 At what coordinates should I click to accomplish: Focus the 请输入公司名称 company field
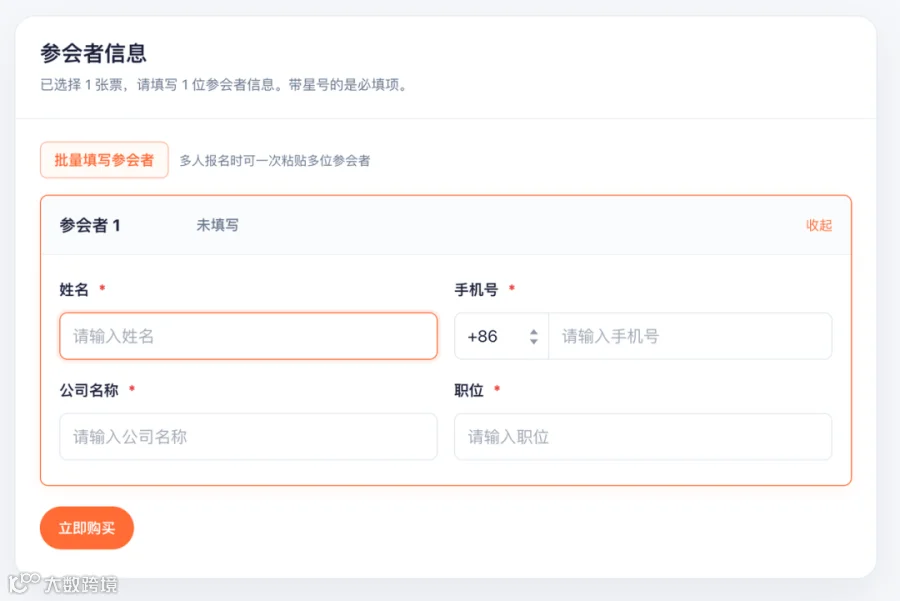(x=249, y=437)
